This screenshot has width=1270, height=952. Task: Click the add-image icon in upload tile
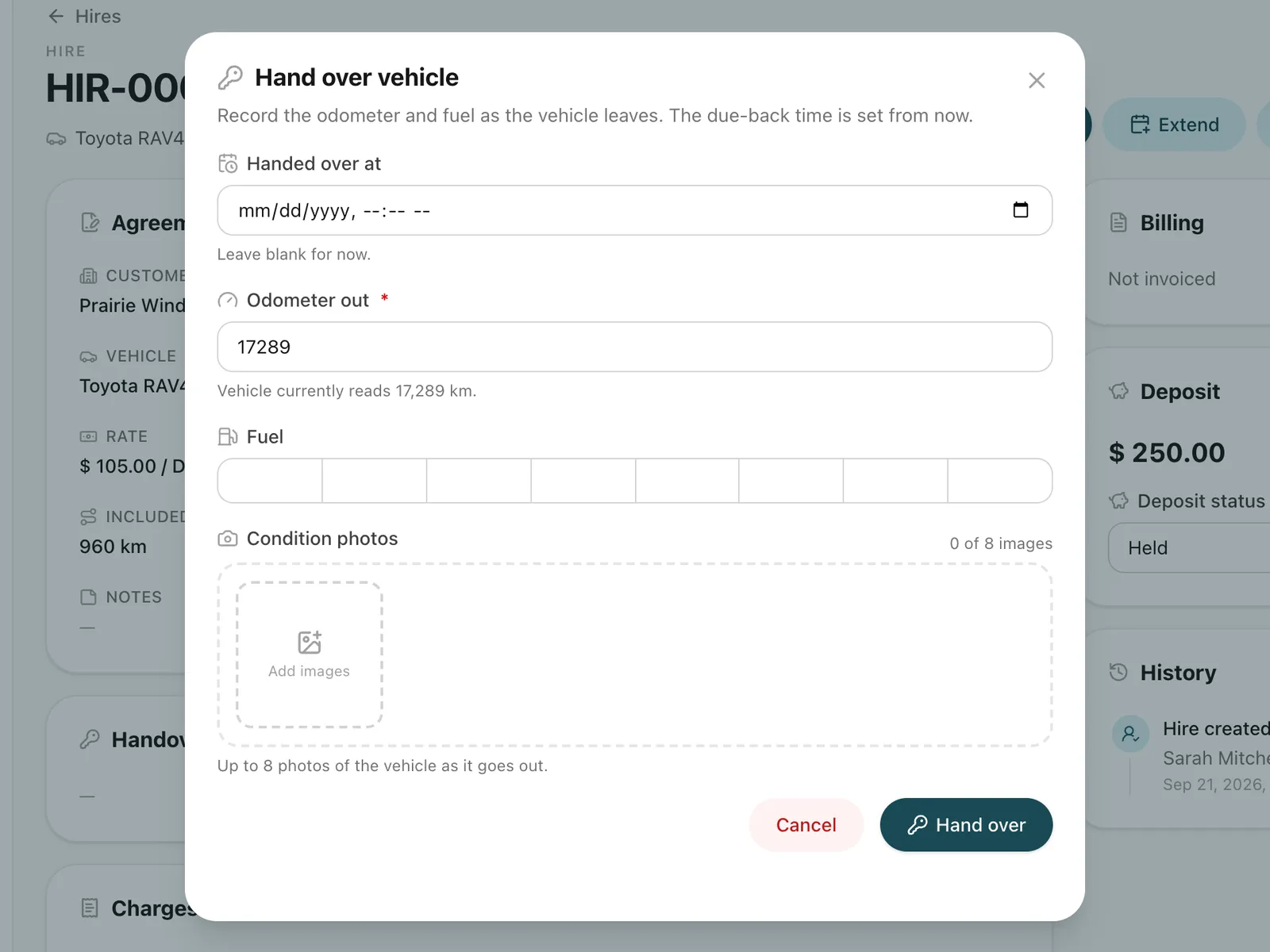310,643
